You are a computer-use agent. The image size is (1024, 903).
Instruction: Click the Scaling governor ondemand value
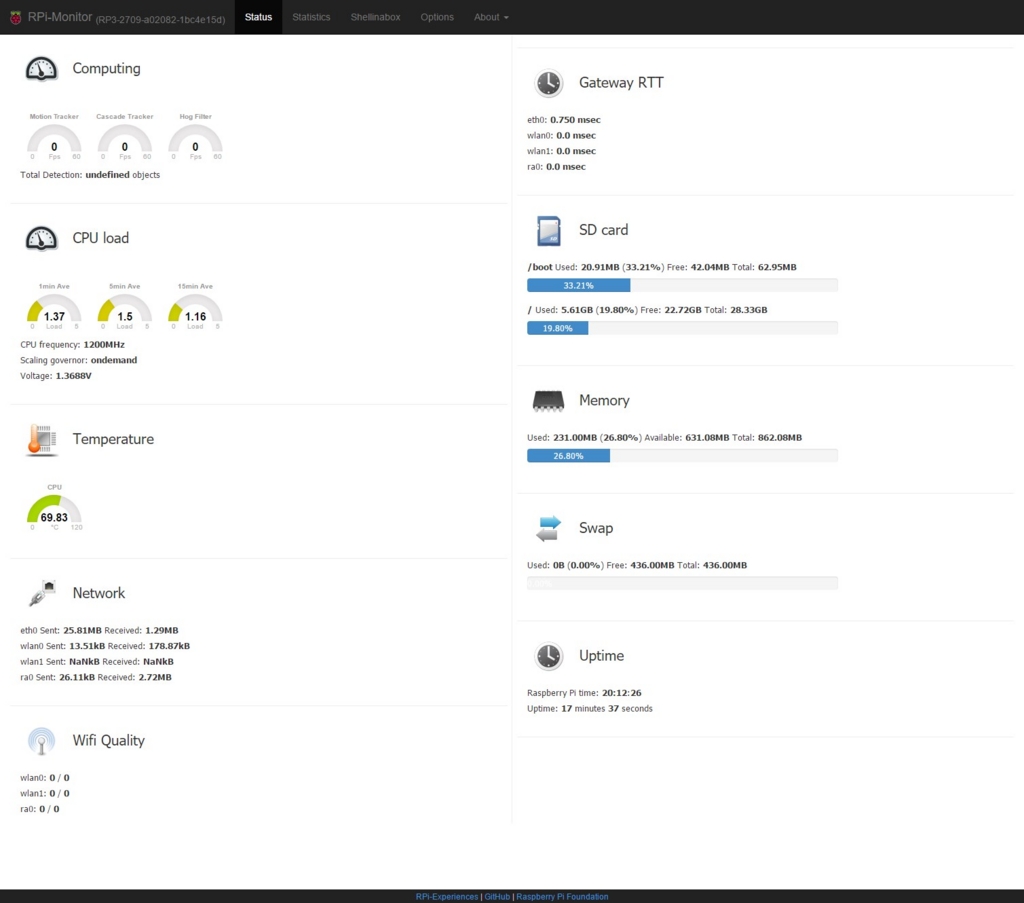(x=114, y=360)
